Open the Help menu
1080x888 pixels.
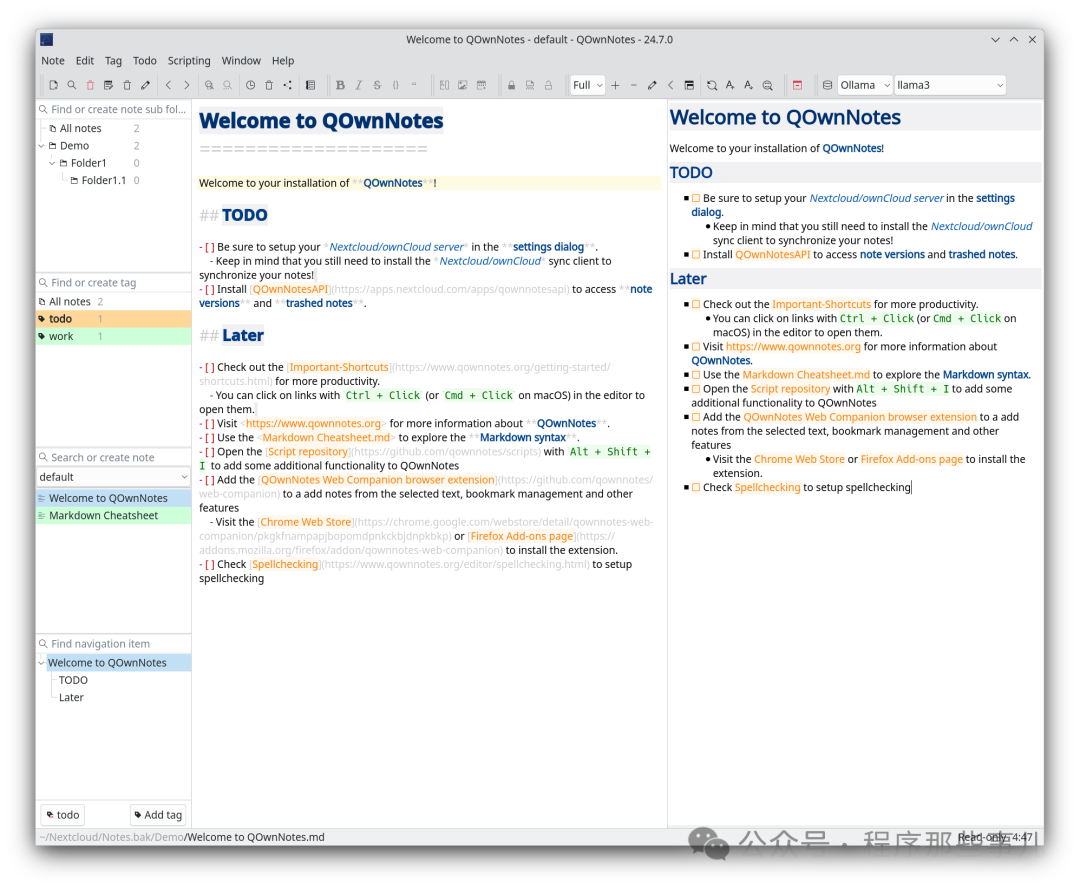[282, 61]
